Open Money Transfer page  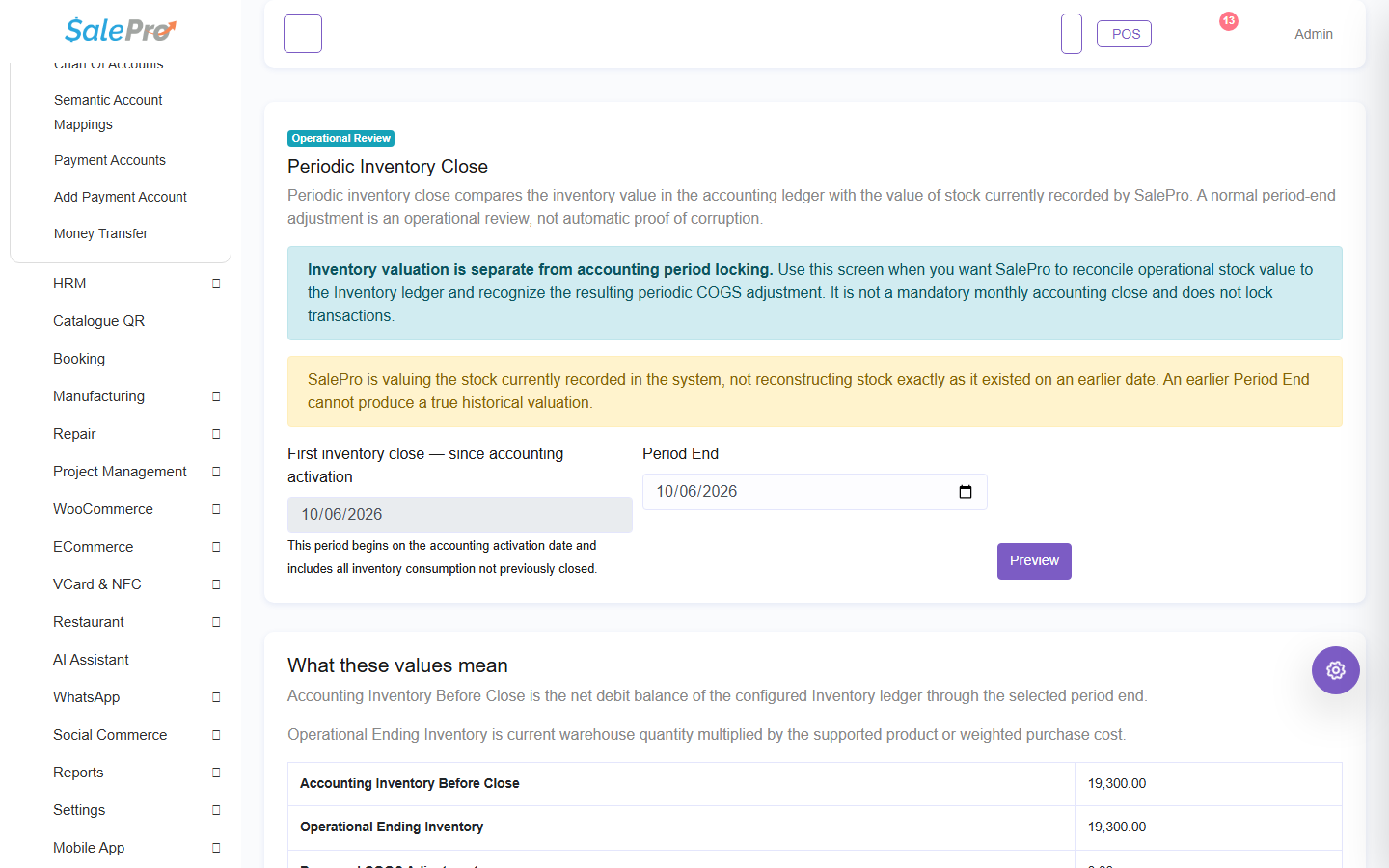pyautogui.click(x=101, y=233)
